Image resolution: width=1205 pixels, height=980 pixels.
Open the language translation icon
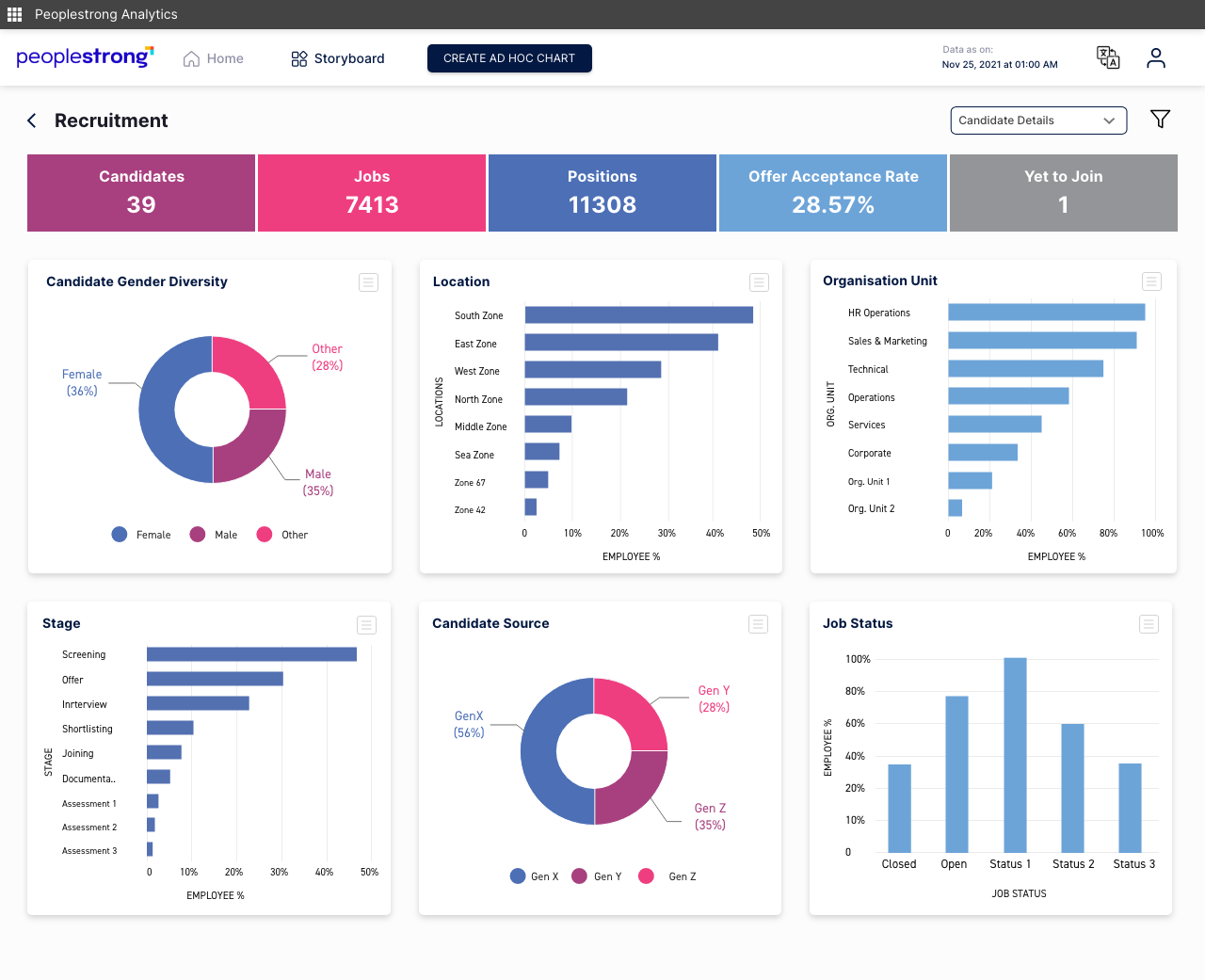[x=1108, y=57]
